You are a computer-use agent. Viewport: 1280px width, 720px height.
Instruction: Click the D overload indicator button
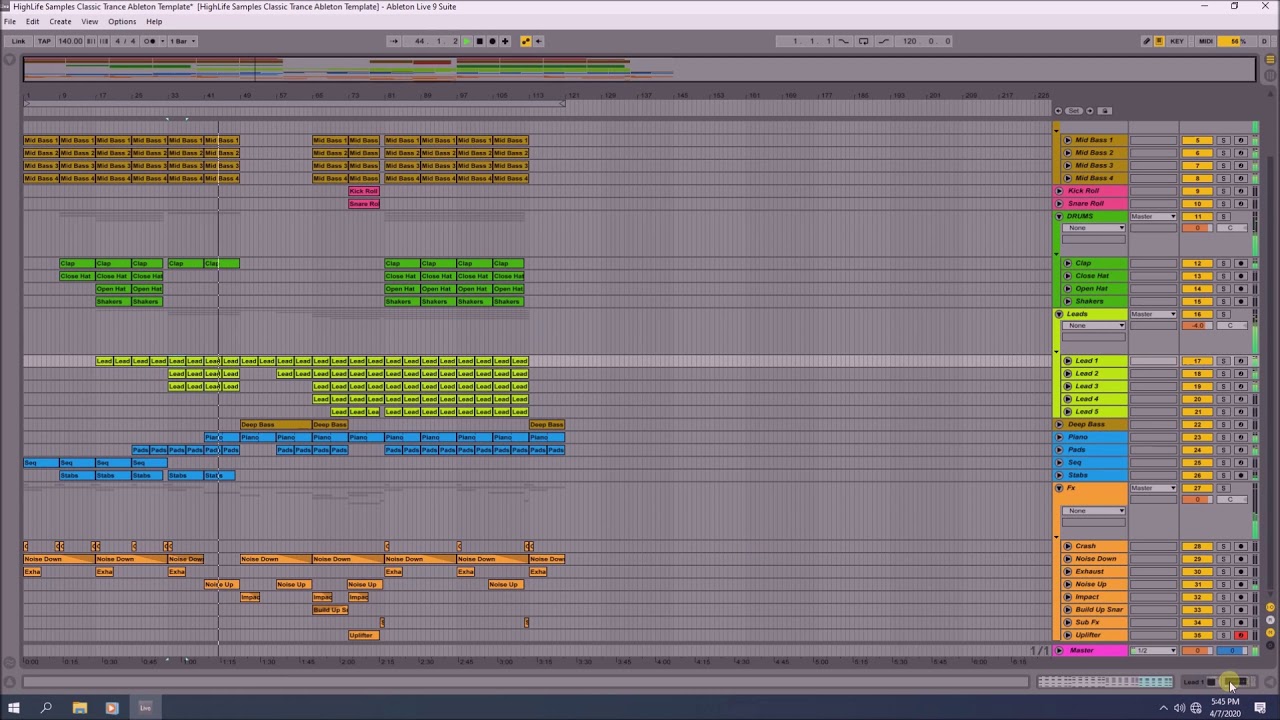pos(1263,41)
